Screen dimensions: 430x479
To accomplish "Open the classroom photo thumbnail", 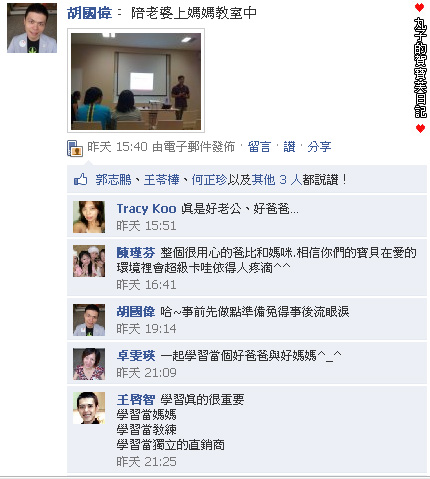I will click(136, 80).
